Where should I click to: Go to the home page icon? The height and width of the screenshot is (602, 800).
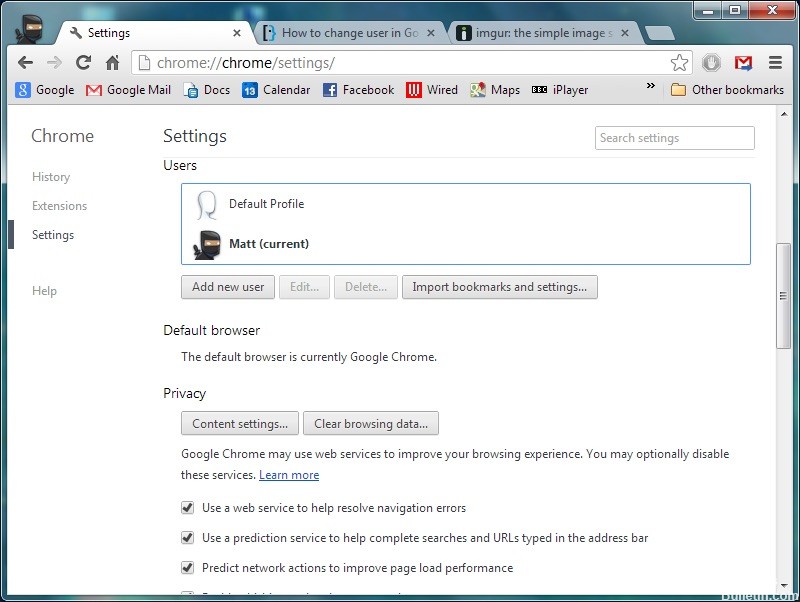tap(112, 63)
